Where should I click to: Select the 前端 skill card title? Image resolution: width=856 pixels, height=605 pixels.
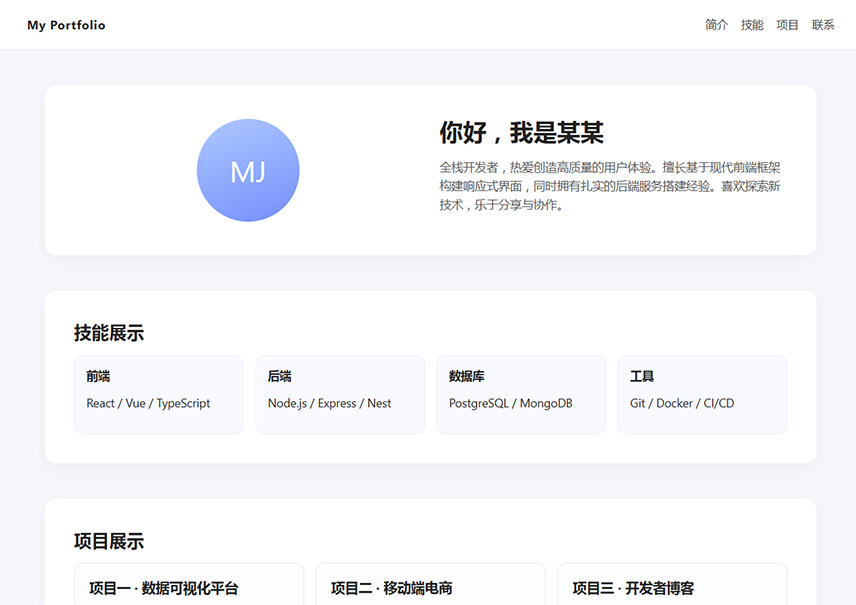(98, 377)
